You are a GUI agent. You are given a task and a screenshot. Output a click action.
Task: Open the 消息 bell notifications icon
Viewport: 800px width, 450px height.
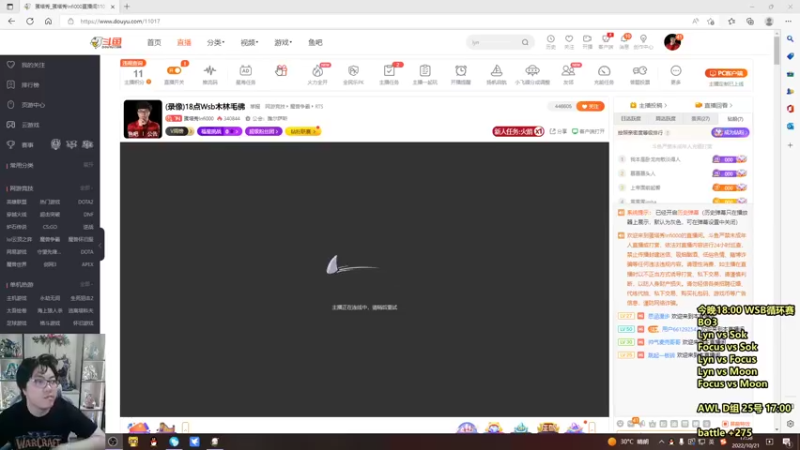[x=624, y=39]
